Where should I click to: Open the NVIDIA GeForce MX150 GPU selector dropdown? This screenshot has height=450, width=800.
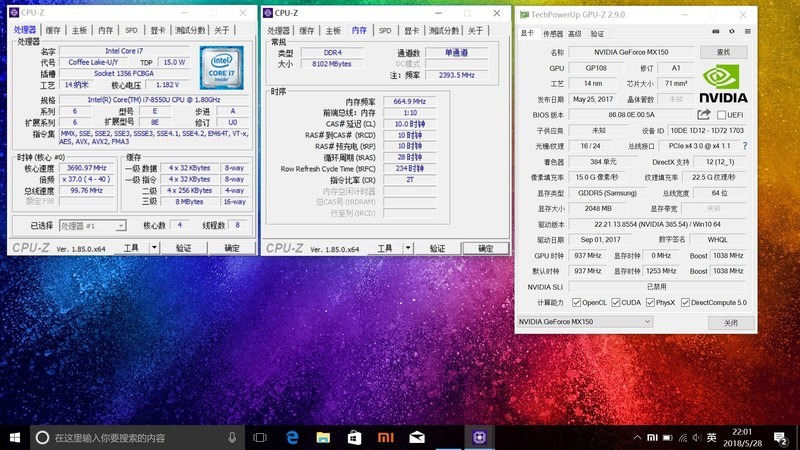585,321
